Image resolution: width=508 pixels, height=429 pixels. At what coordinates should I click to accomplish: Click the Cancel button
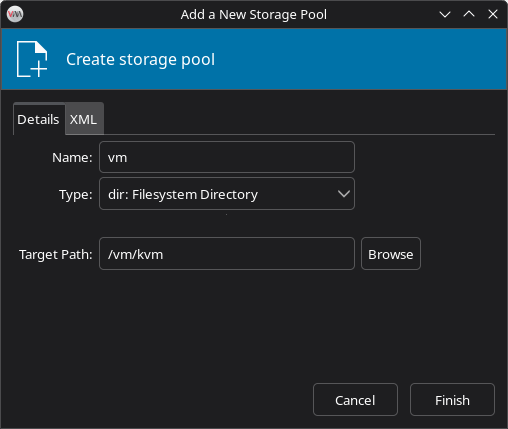click(355, 400)
